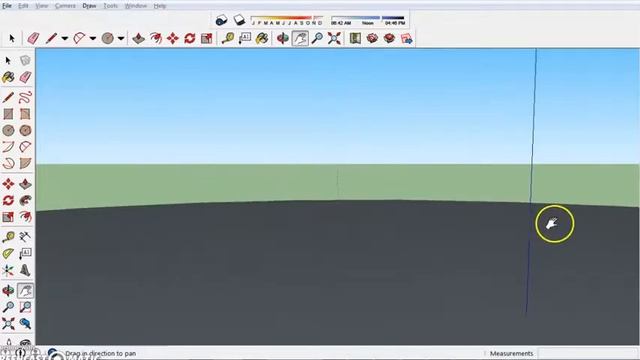Select Paint Bucket in left palette
Screen dimensions: 640x360
(8, 77)
